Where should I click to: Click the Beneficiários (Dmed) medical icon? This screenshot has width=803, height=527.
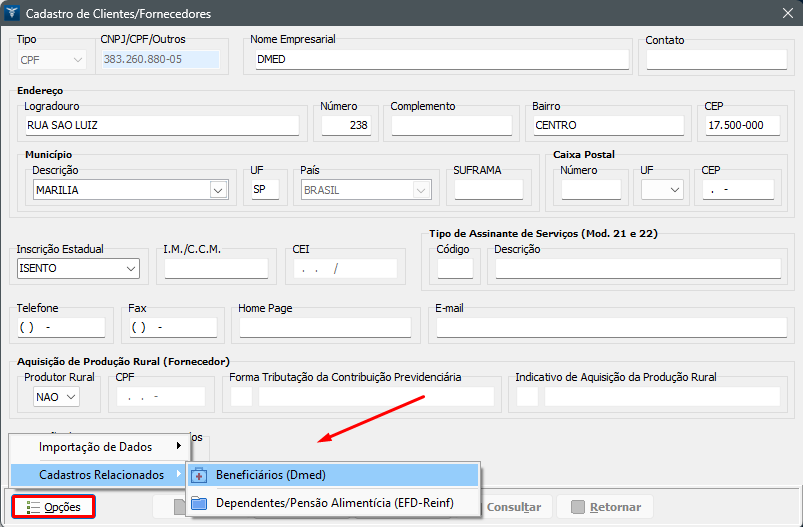199,475
